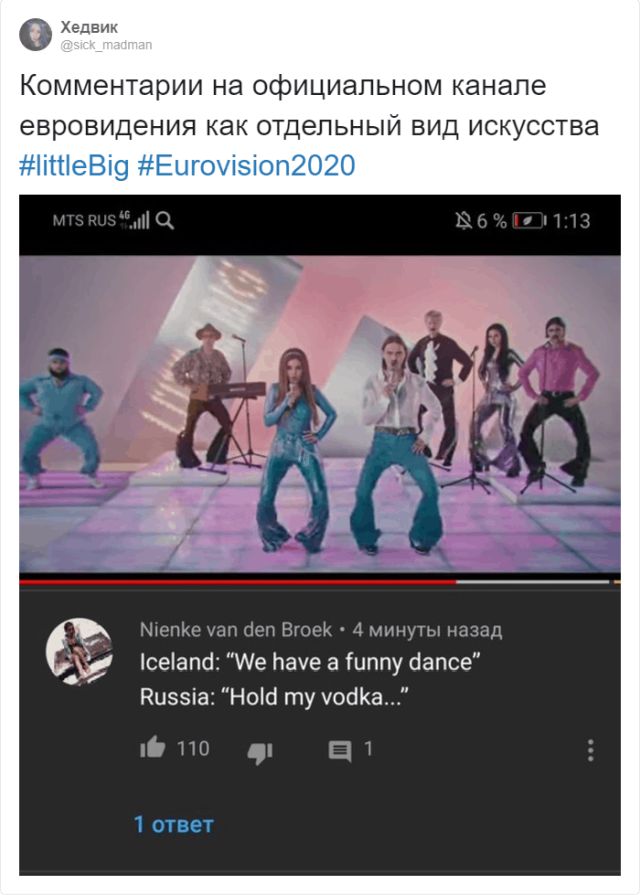Screen dimensions: 640x895
Task: Open the commenter's avatar picture
Action: [80, 652]
